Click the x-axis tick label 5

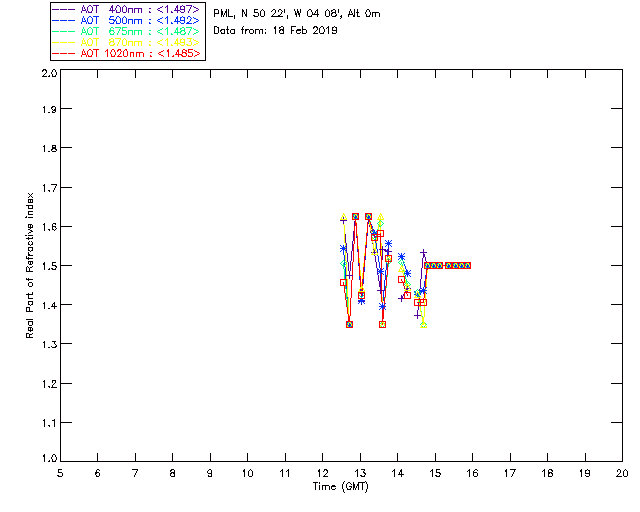[x=60, y=473]
